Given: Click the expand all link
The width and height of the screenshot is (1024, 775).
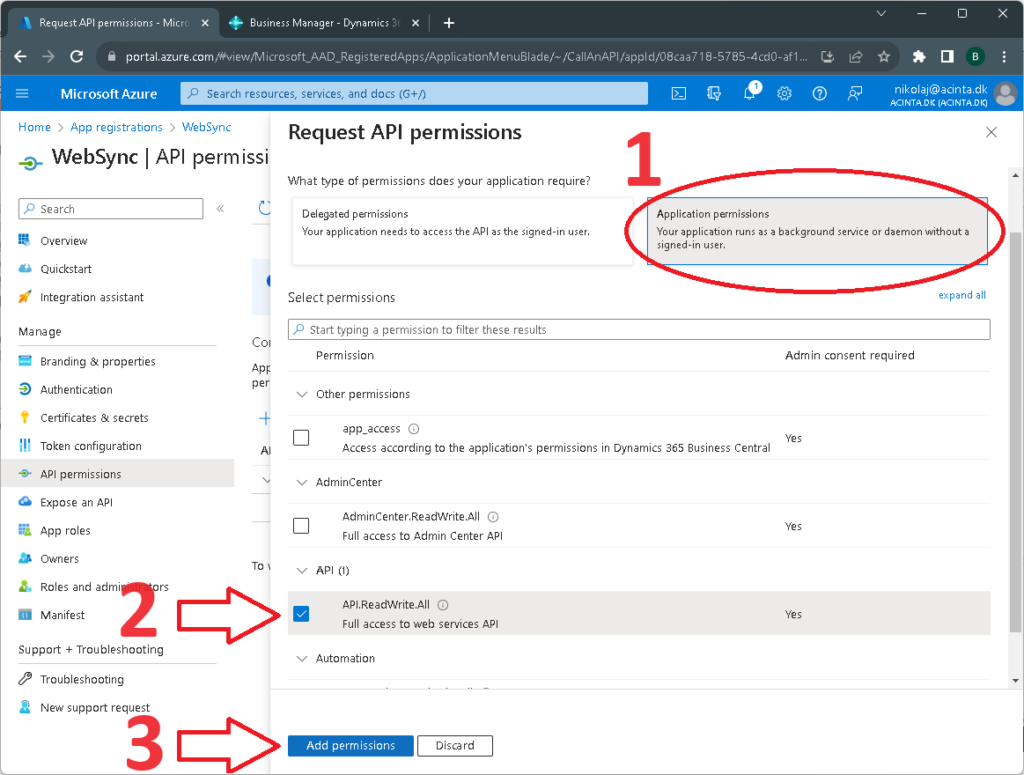Looking at the screenshot, I should [x=961, y=295].
